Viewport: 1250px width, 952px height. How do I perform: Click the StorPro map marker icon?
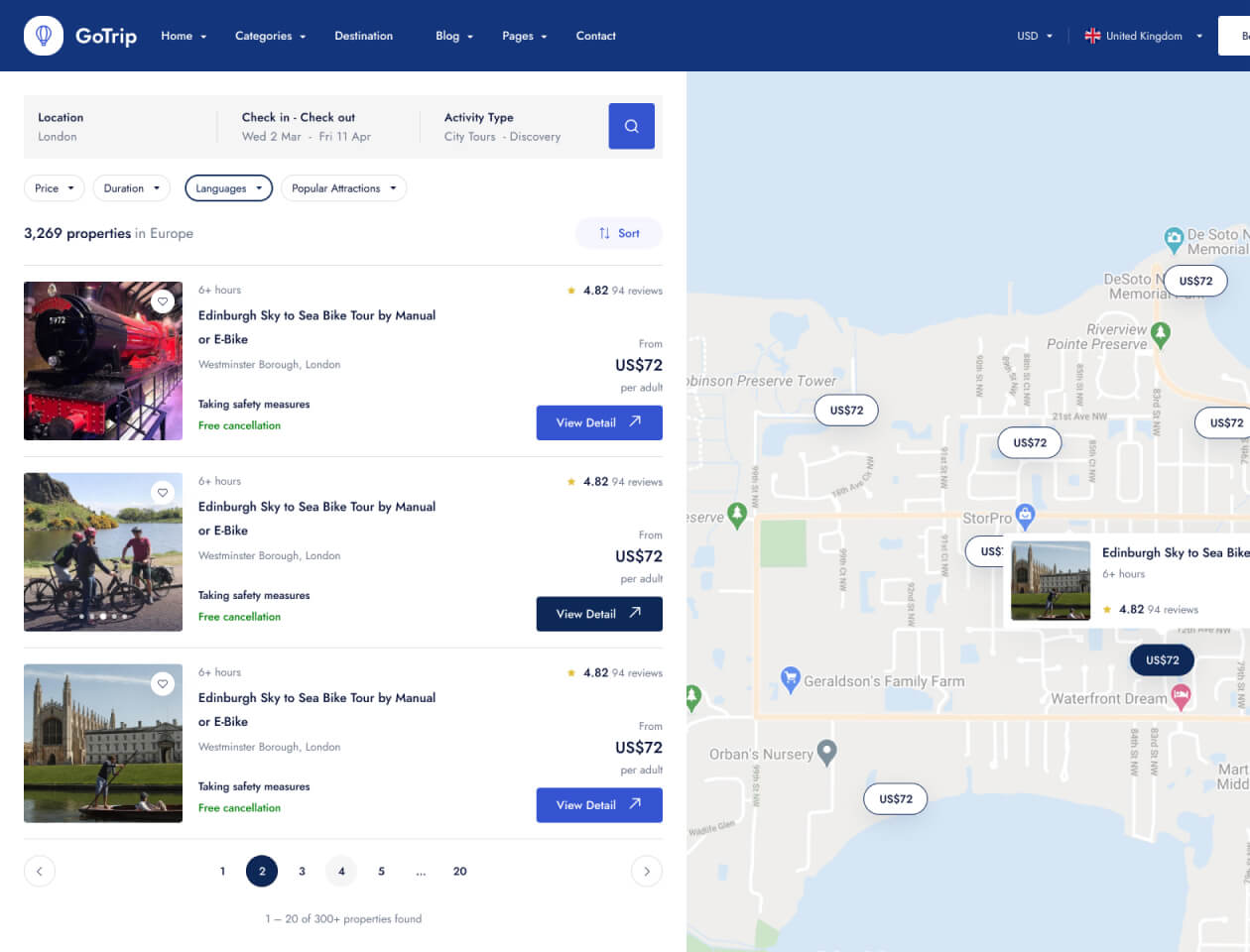[1026, 515]
